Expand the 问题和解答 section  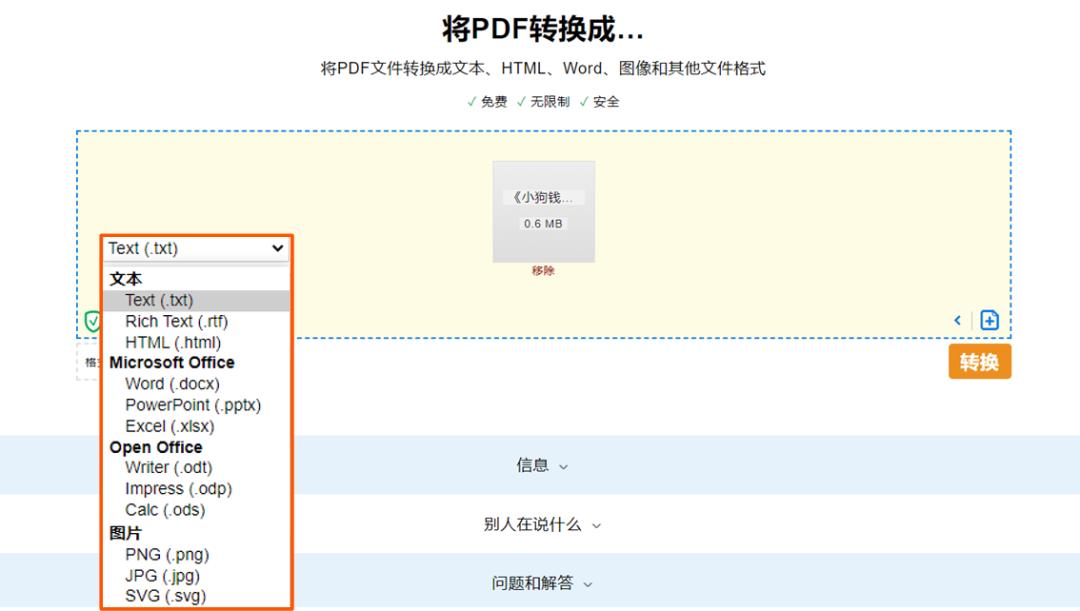click(541, 583)
